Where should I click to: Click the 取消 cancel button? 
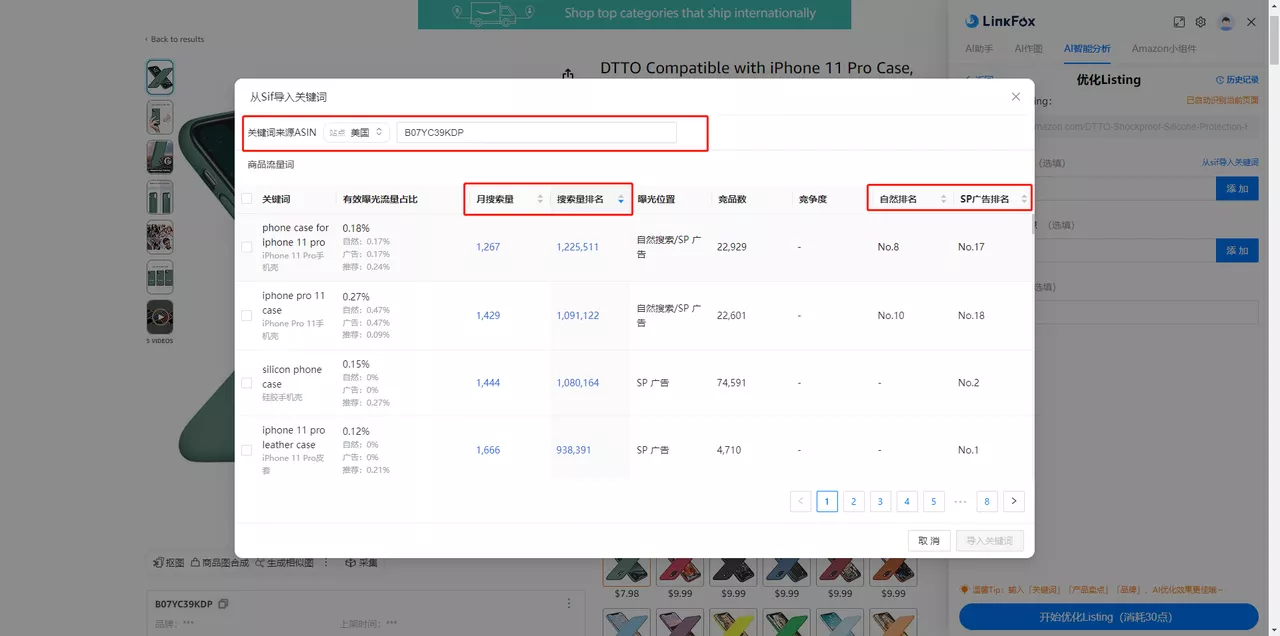[x=928, y=540]
